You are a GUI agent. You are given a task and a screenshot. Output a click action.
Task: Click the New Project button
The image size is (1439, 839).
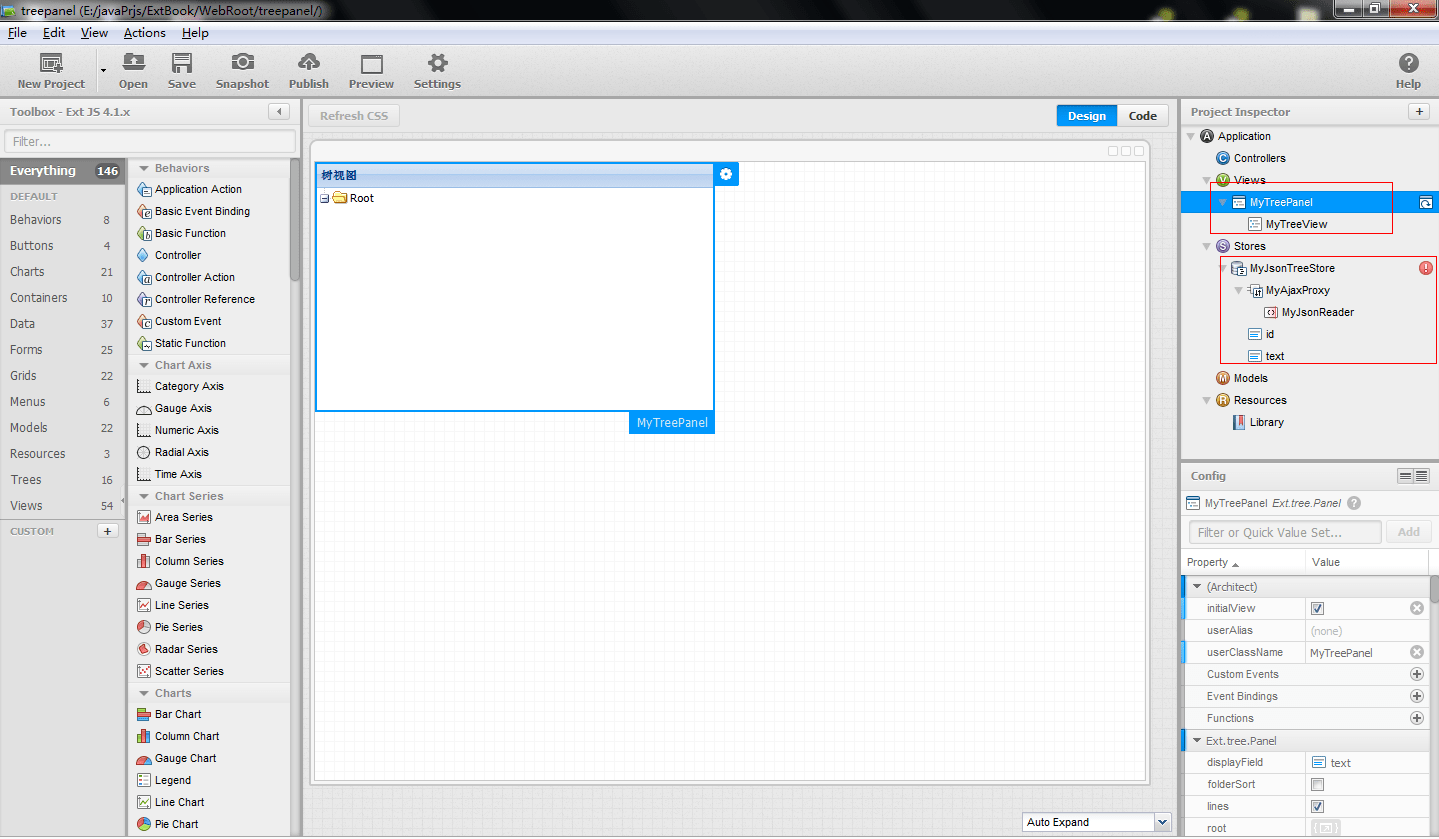[50, 68]
